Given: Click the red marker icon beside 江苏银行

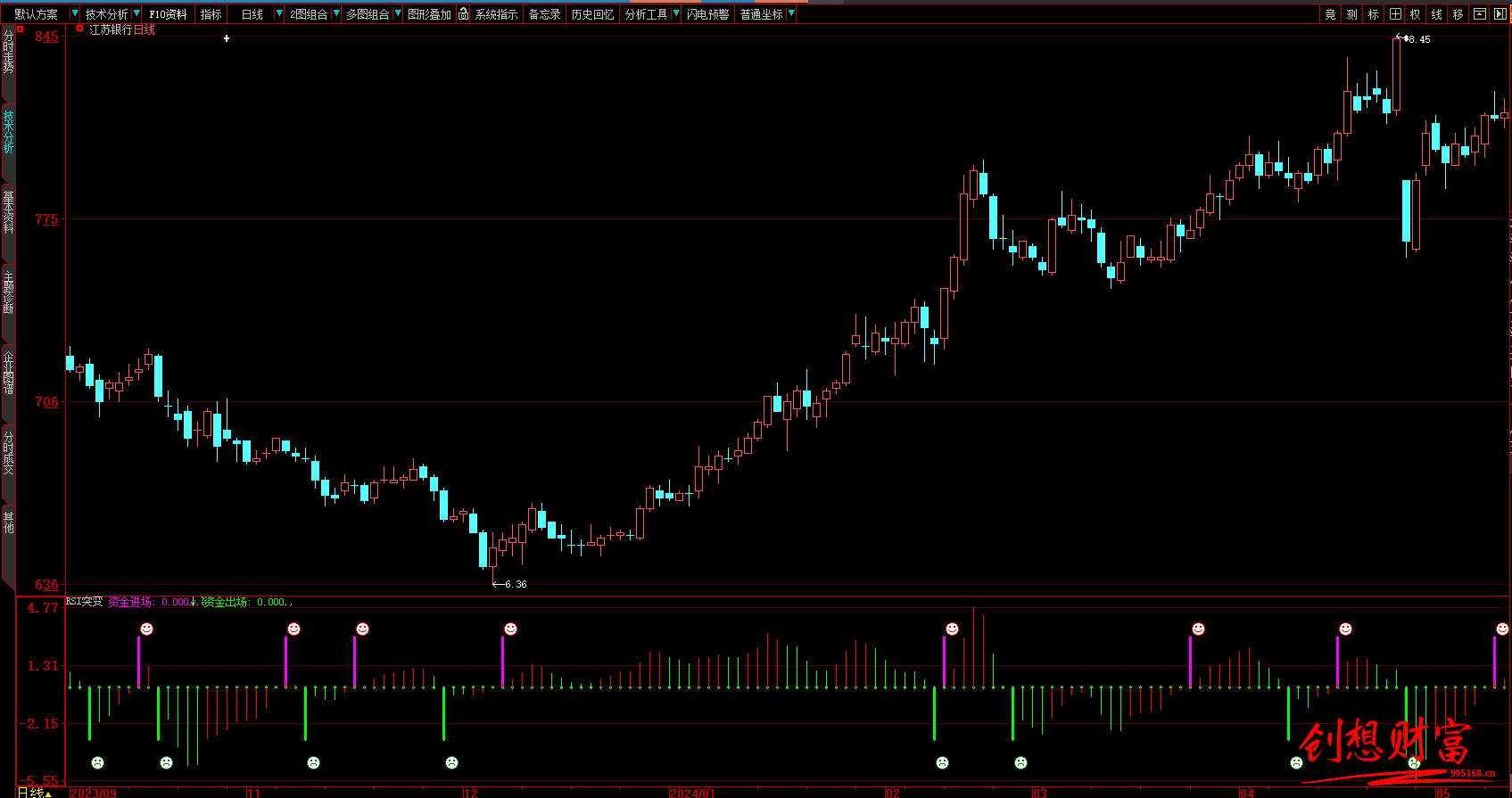Looking at the screenshot, I should [79, 29].
